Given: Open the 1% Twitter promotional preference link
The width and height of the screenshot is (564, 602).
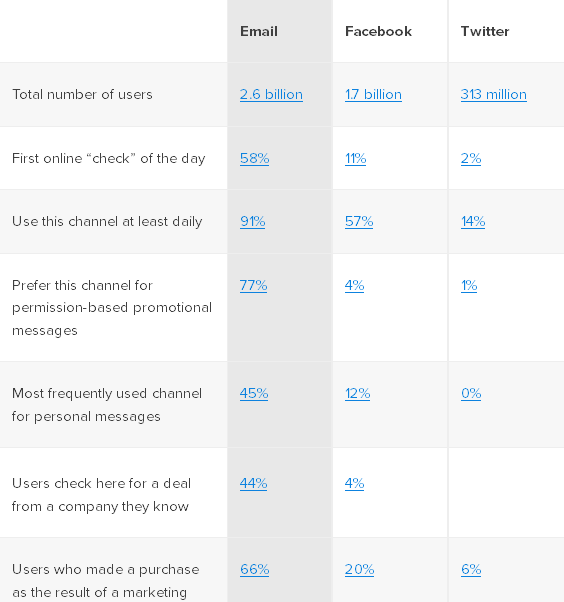Looking at the screenshot, I should click(x=469, y=285).
